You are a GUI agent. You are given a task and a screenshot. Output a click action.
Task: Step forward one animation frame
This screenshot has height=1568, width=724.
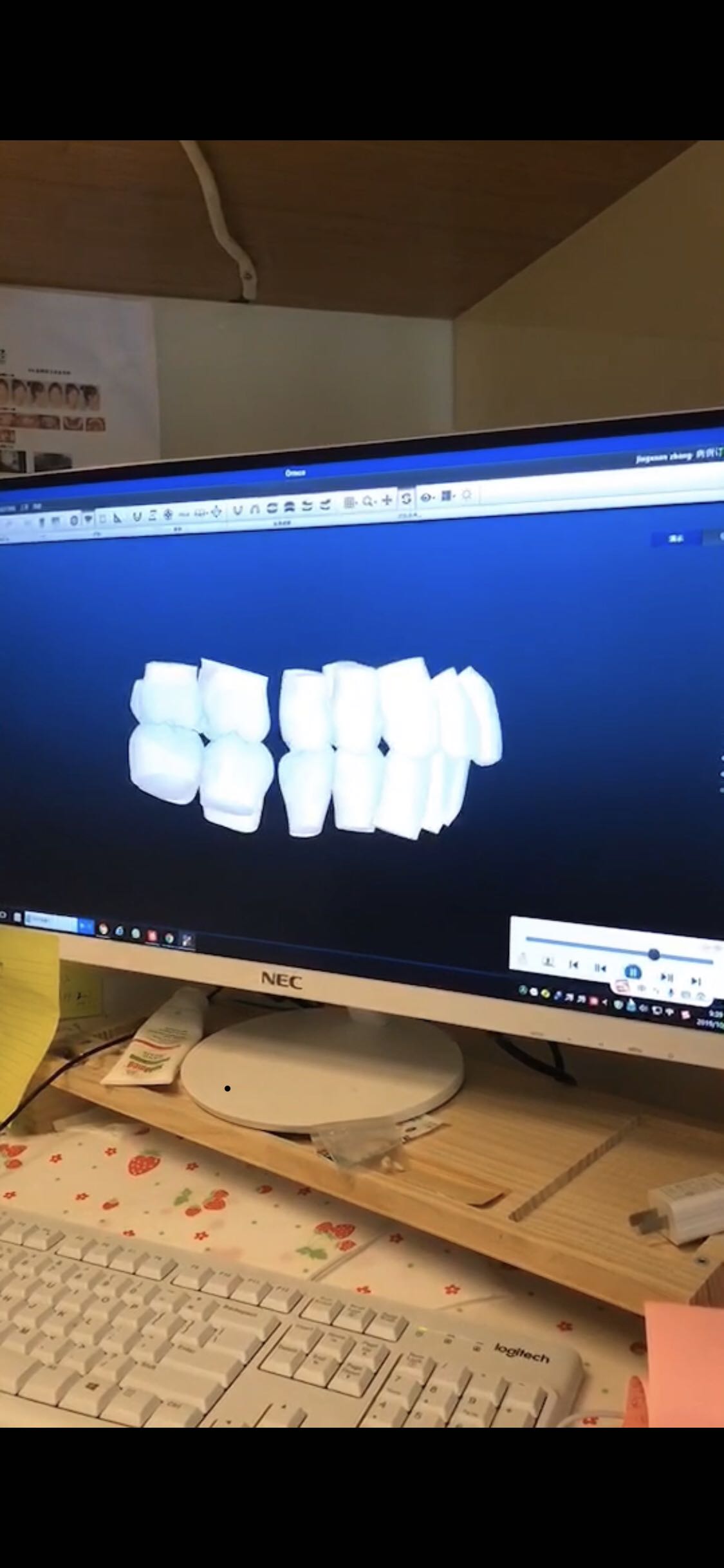coord(667,977)
